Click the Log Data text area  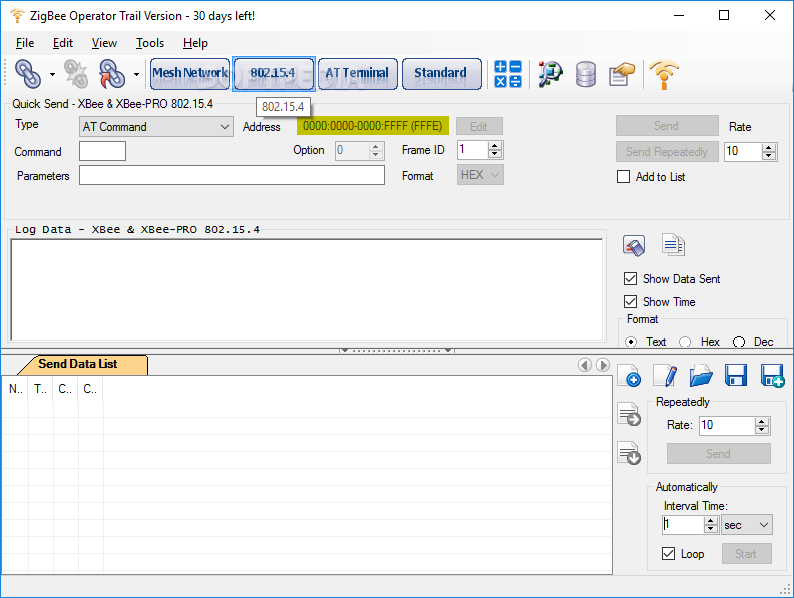tap(307, 290)
